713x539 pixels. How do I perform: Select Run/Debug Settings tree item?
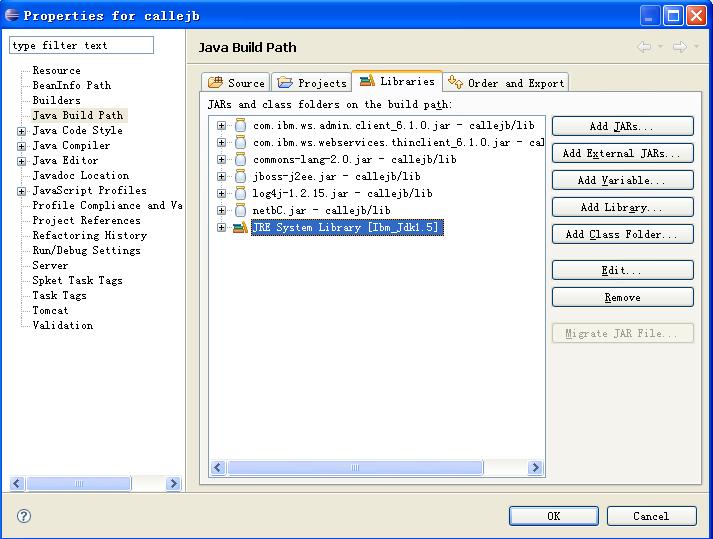(86, 251)
